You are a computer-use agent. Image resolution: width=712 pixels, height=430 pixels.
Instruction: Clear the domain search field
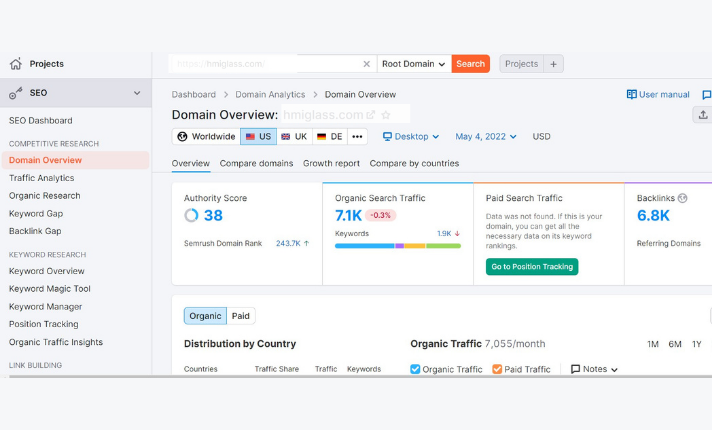pos(366,64)
